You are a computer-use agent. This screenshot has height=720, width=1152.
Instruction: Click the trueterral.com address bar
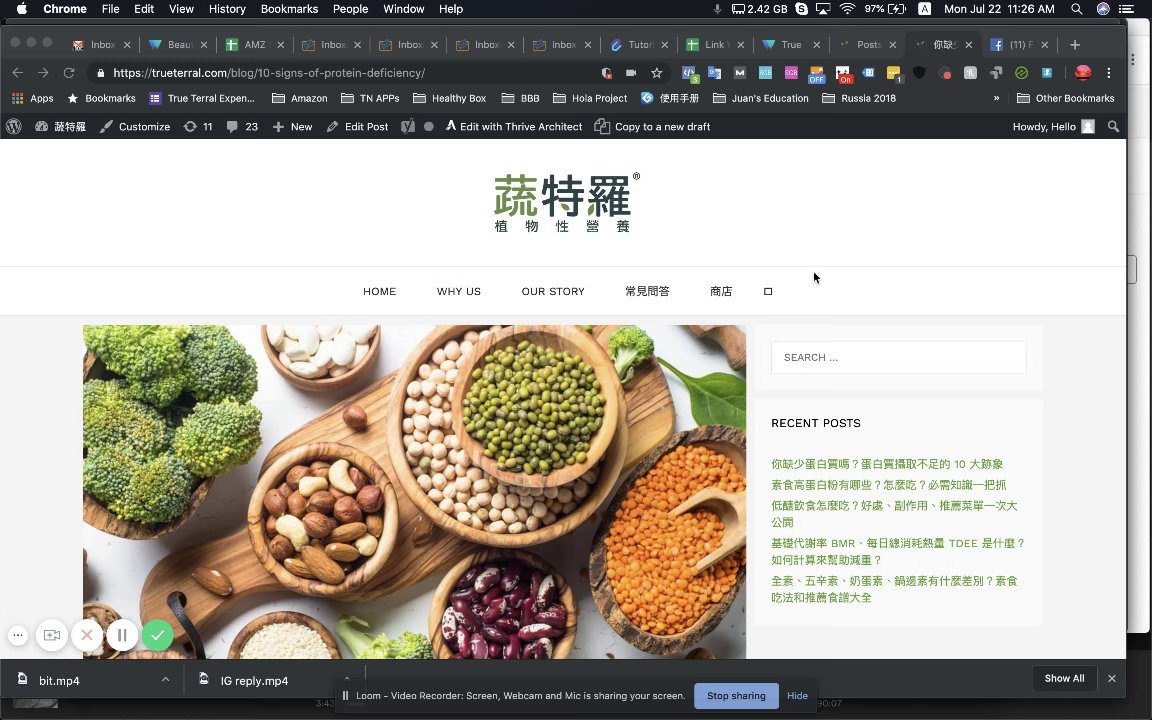click(269, 73)
